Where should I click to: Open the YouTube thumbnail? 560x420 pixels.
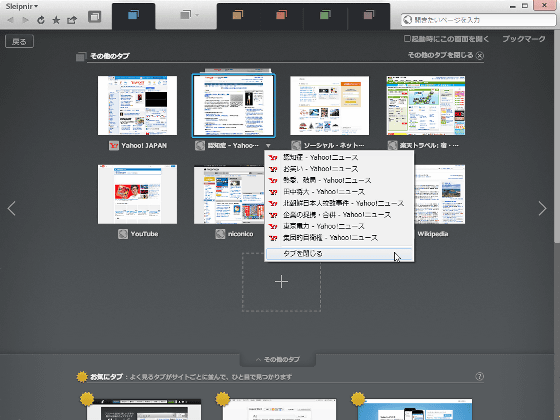pyautogui.click(x=138, y=194)
